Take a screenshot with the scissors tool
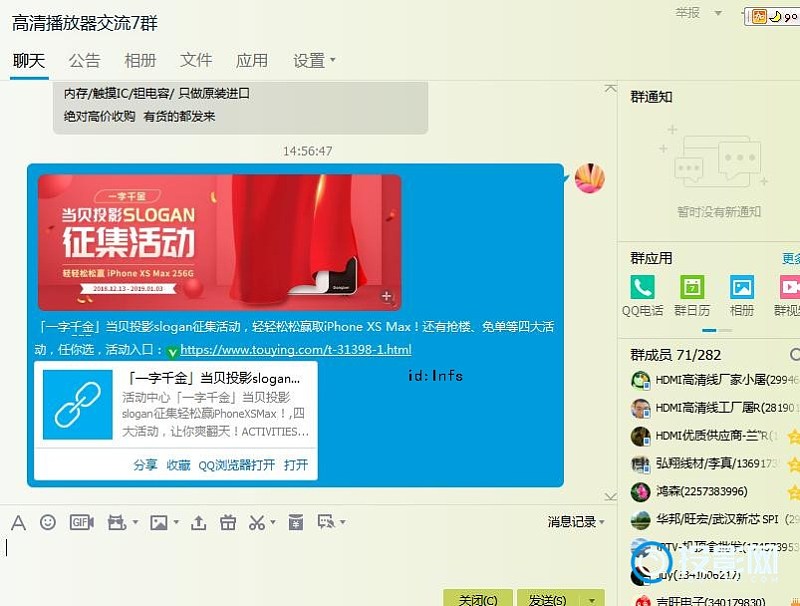800x606 pixels. [257, 522]
